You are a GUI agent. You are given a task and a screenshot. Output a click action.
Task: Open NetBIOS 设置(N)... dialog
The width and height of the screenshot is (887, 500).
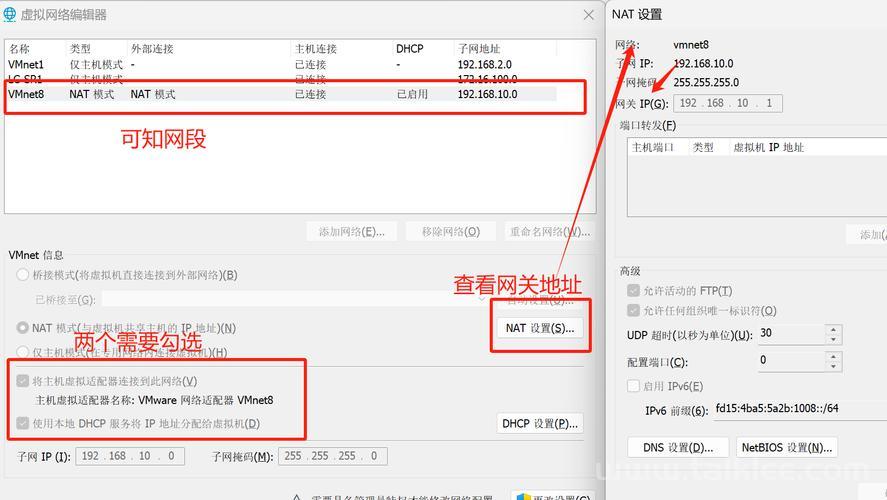(786, 447)
